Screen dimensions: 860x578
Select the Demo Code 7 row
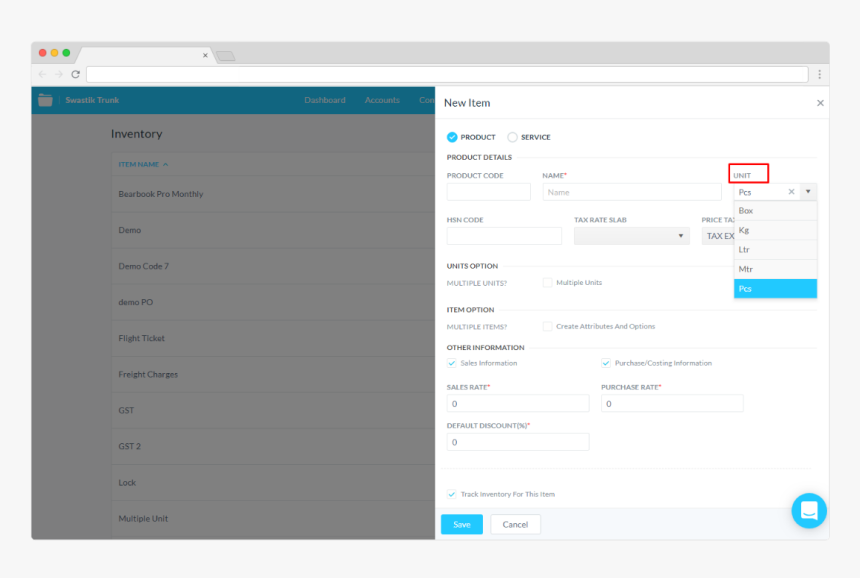tap(273, 266)
